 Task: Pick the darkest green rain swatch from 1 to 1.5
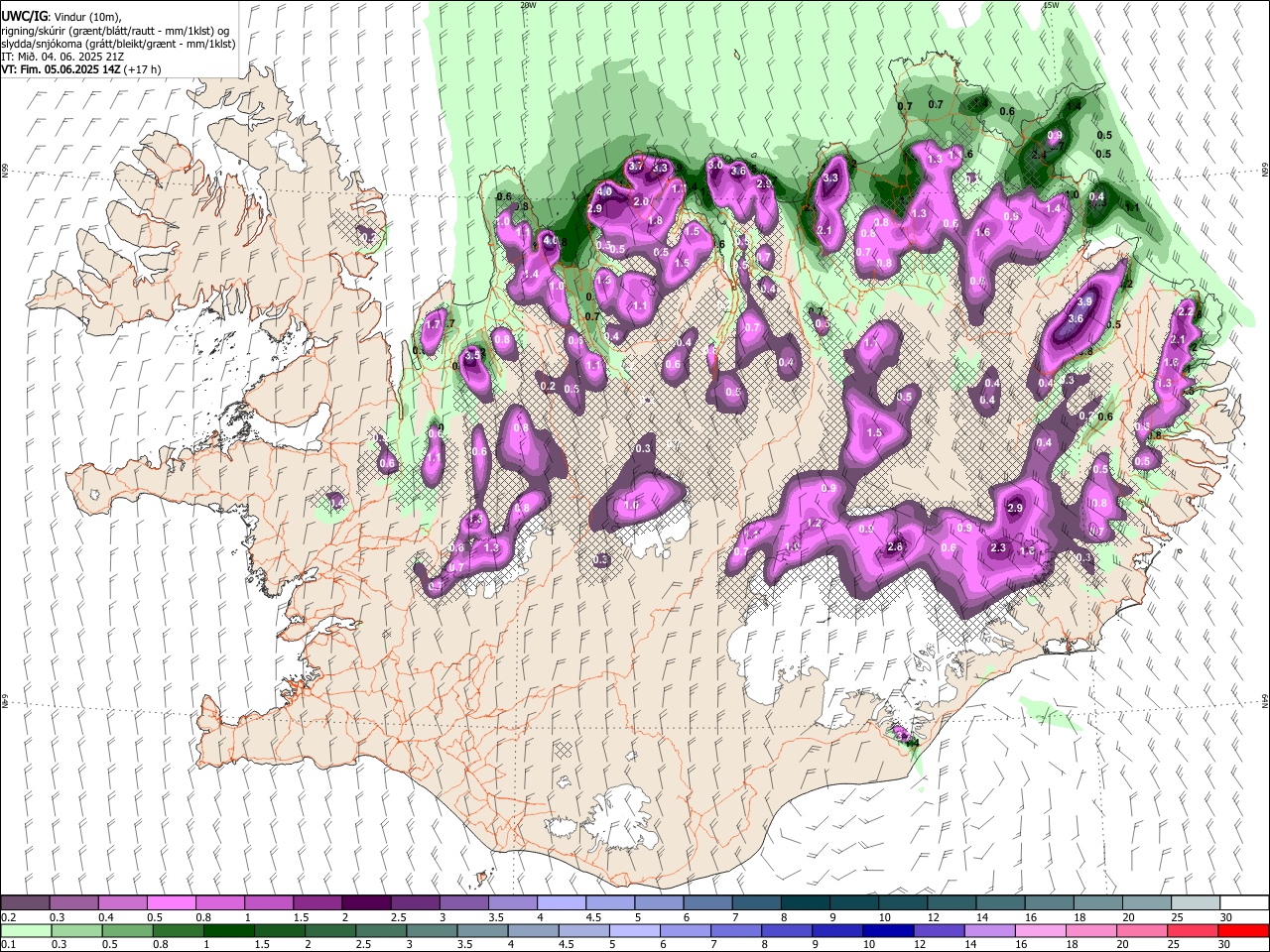228,930
